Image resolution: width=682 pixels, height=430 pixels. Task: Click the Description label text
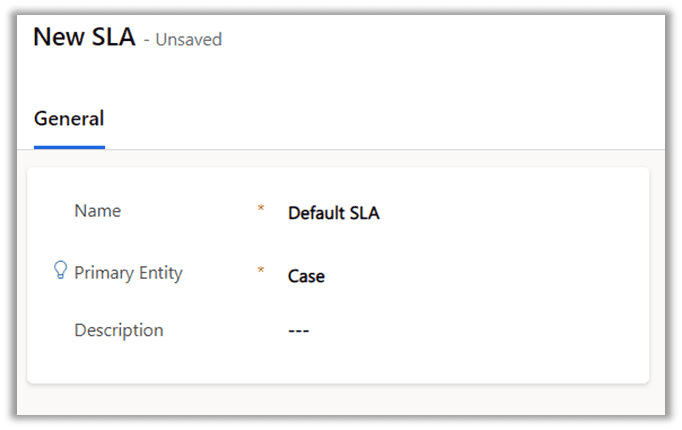coord(119,330)
